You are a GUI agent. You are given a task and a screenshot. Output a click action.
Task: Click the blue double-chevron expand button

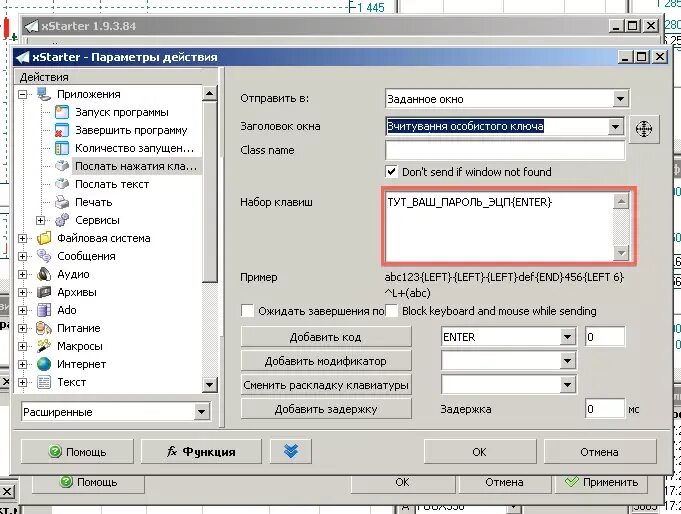pos(291,451)
